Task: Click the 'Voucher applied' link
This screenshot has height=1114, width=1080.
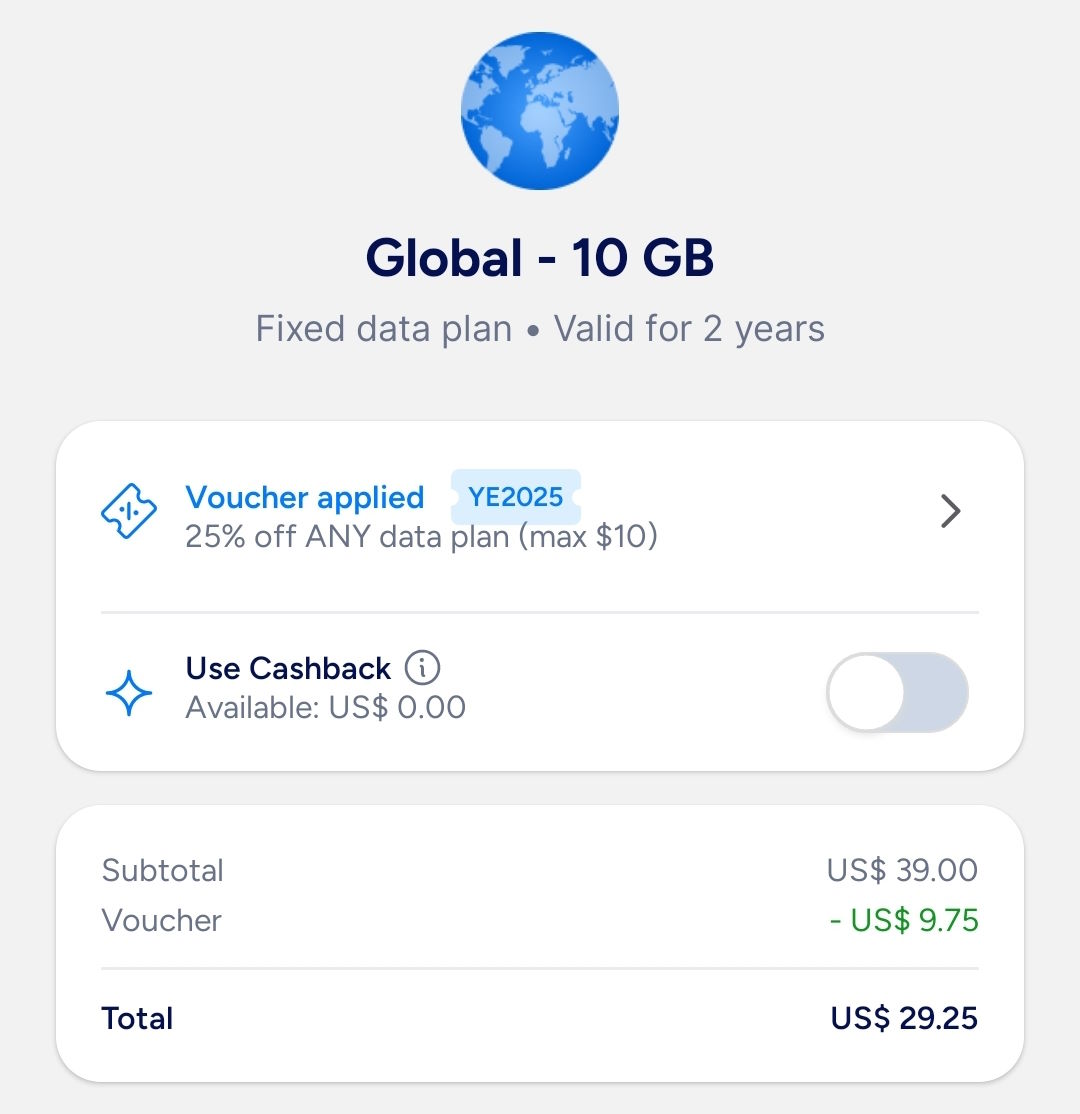Action: [x=305, y=497]
